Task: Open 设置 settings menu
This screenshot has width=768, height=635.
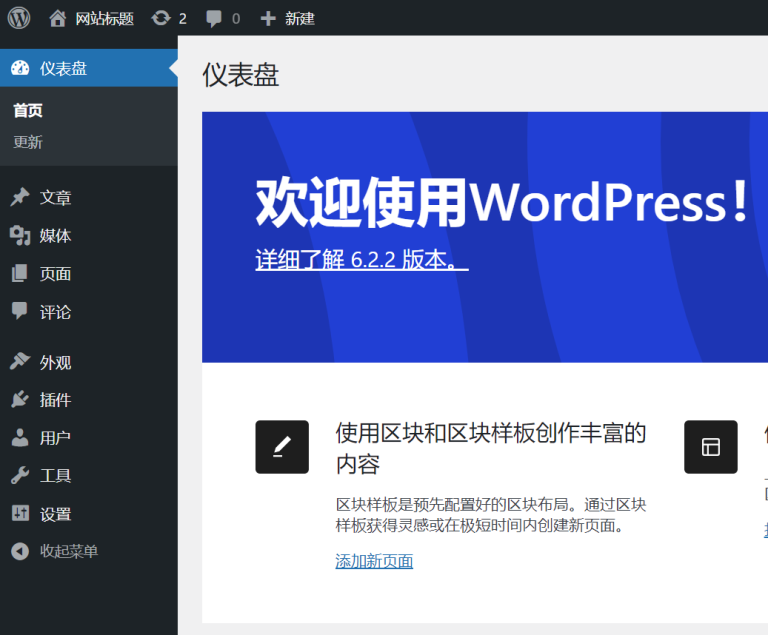Action: [55, 514]
